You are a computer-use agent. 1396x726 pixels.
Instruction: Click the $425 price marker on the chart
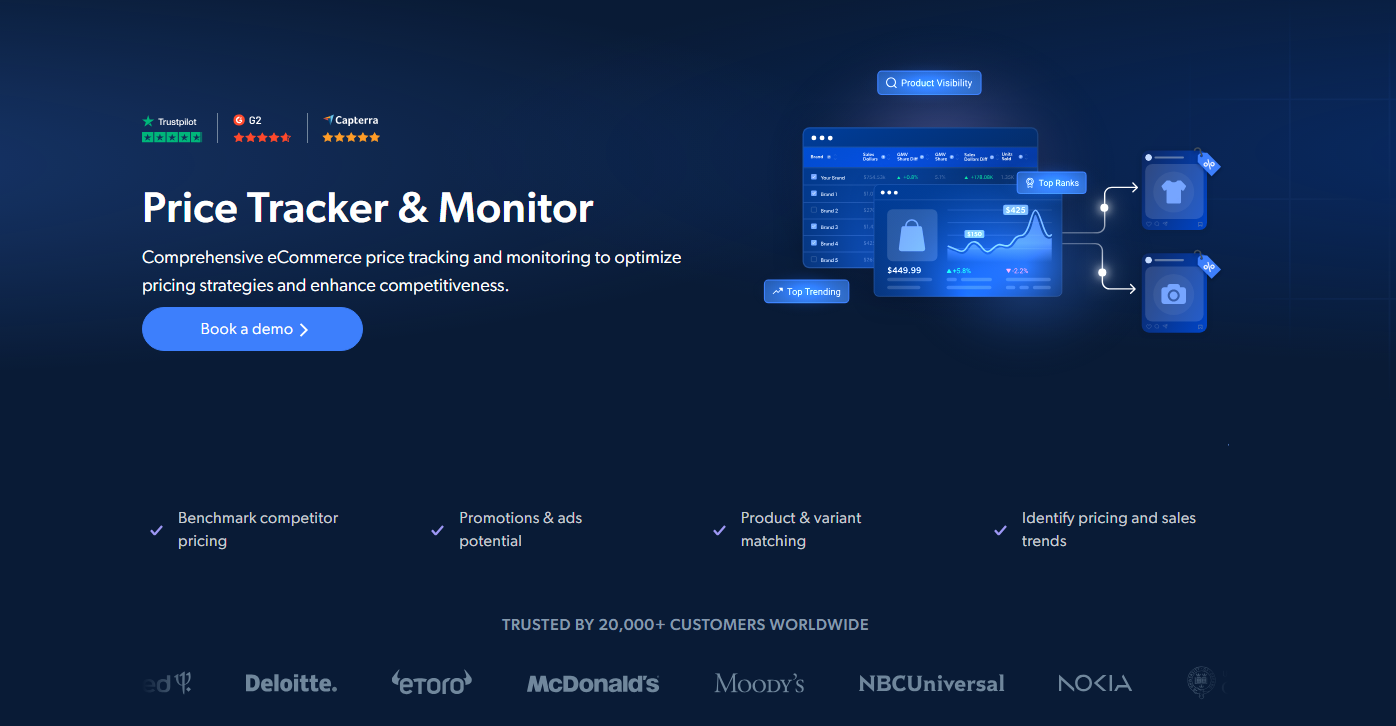1016,211
